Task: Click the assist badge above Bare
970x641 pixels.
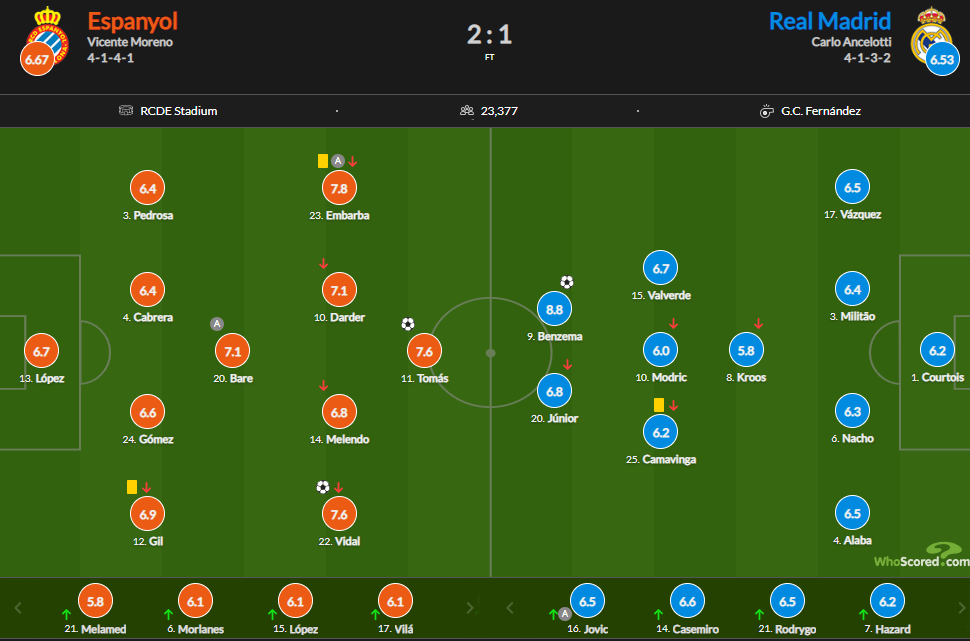Action: coord(217,324)
